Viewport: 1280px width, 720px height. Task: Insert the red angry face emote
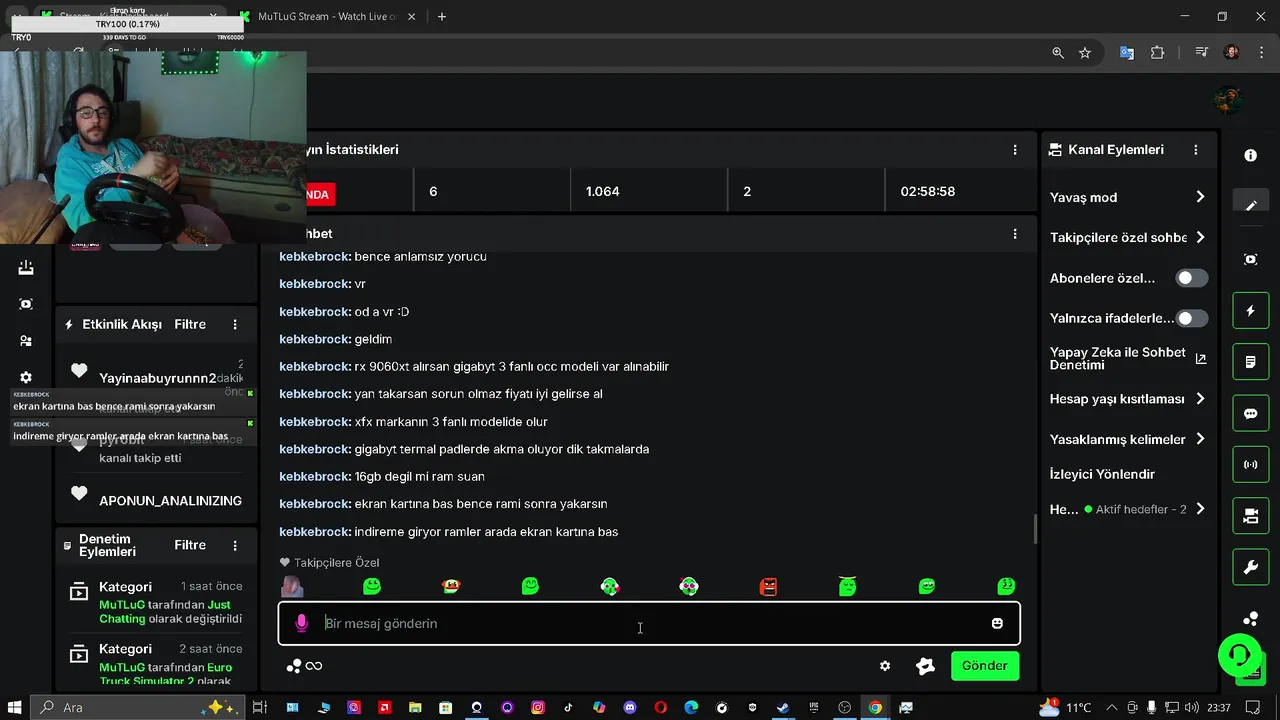(768, 586)
